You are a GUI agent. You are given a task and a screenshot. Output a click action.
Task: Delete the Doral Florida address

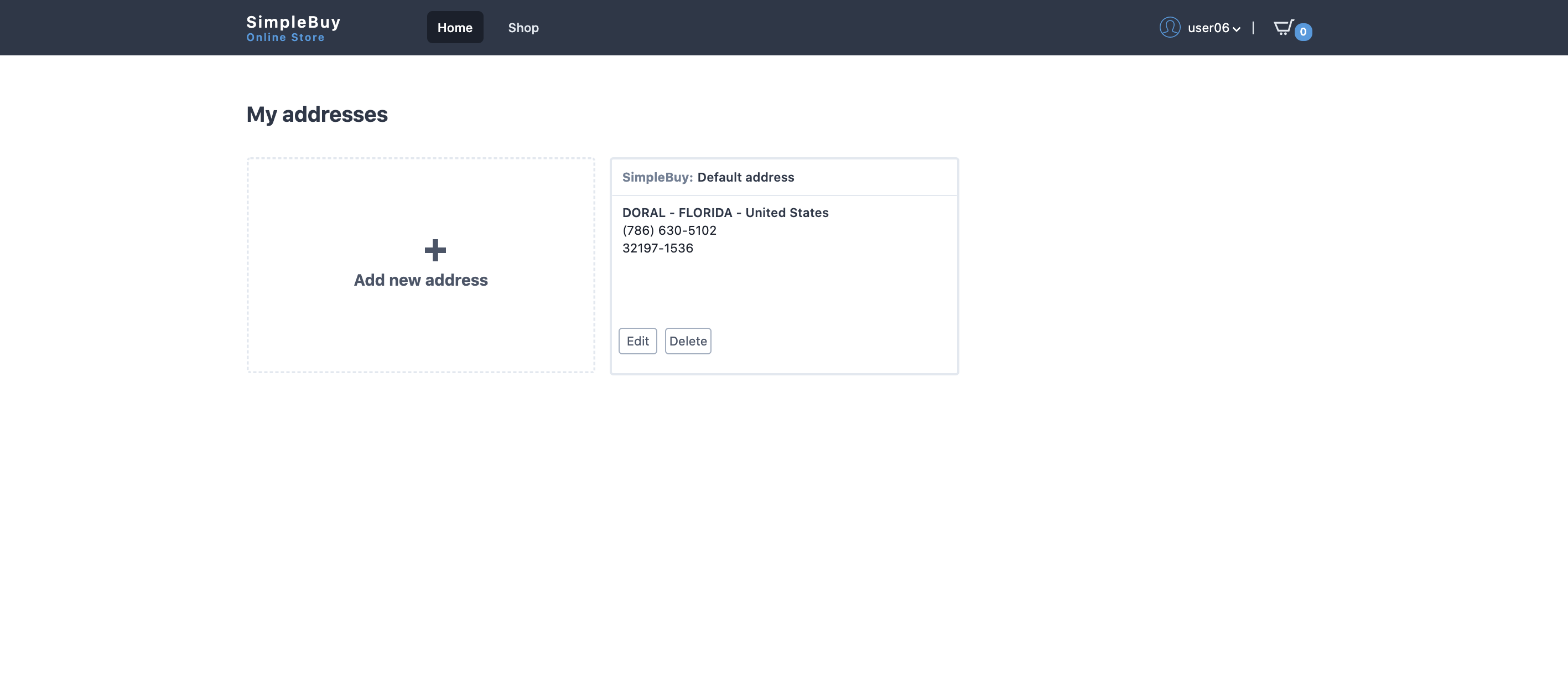click(x=688, y=341)
